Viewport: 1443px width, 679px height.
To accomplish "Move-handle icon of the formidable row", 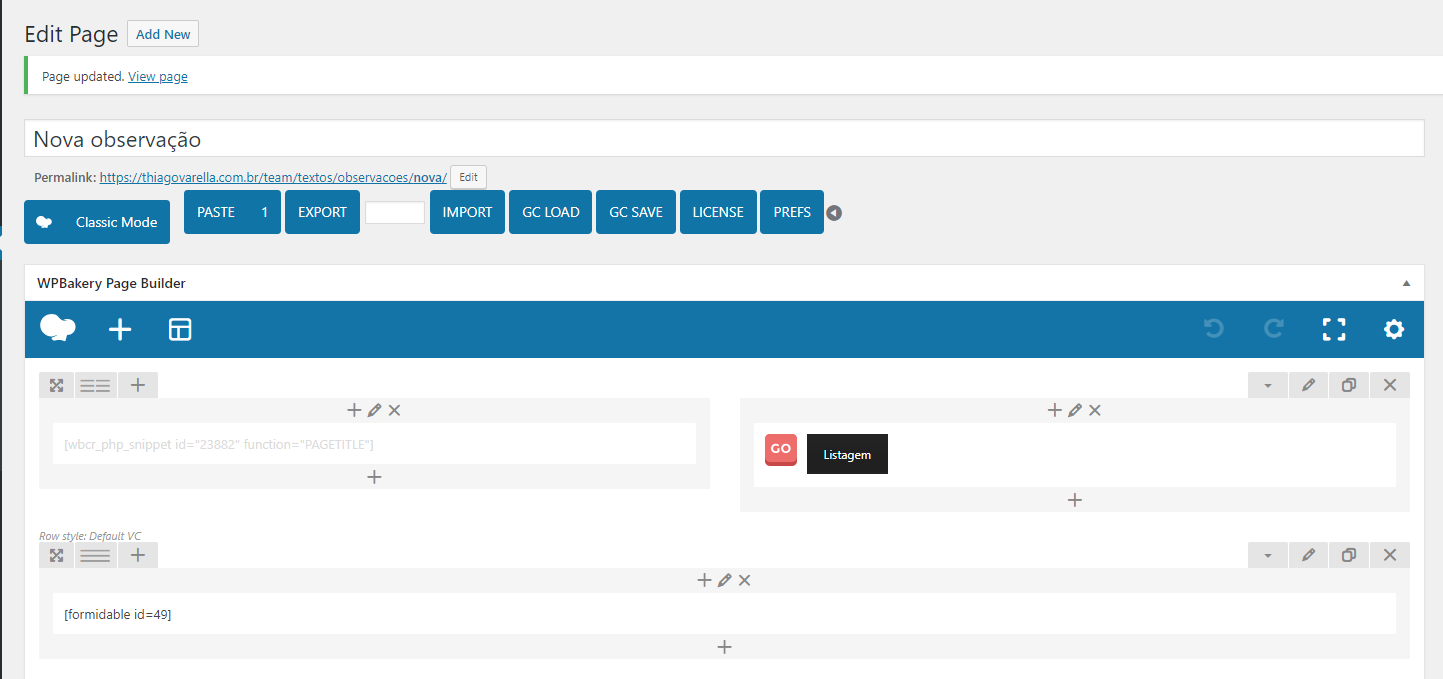I will [57, 555].
